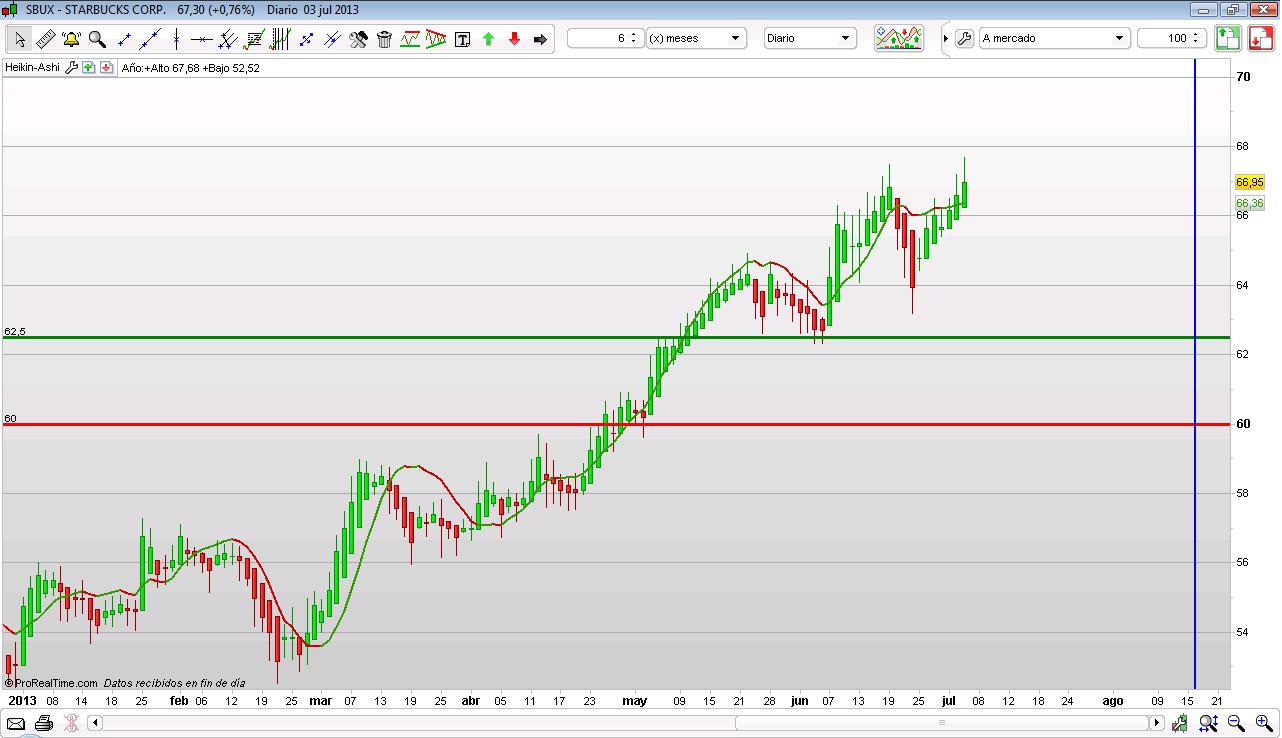This screenshot has width=1282, height=738.
Task: Select the parallel channel lines tool
Action: pos(228,39)
